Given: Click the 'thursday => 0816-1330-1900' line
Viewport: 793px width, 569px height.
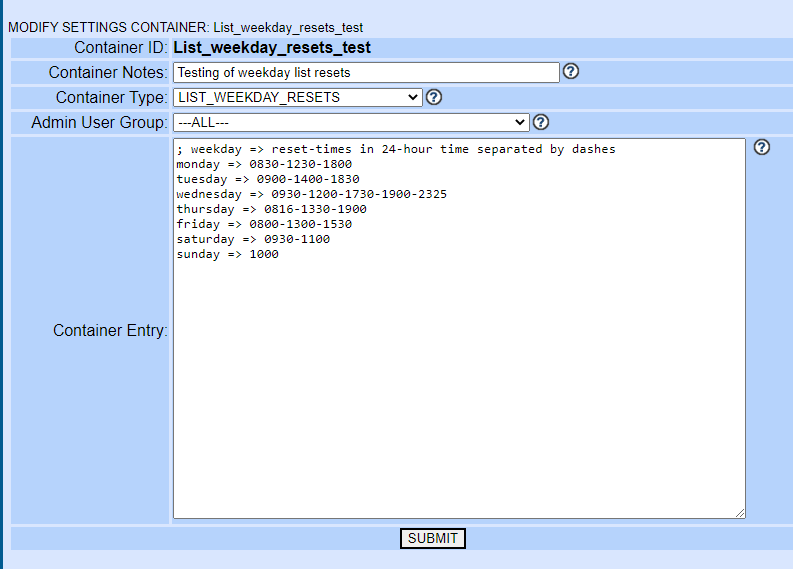Looking at the screenshot, I should coord(272,209).
